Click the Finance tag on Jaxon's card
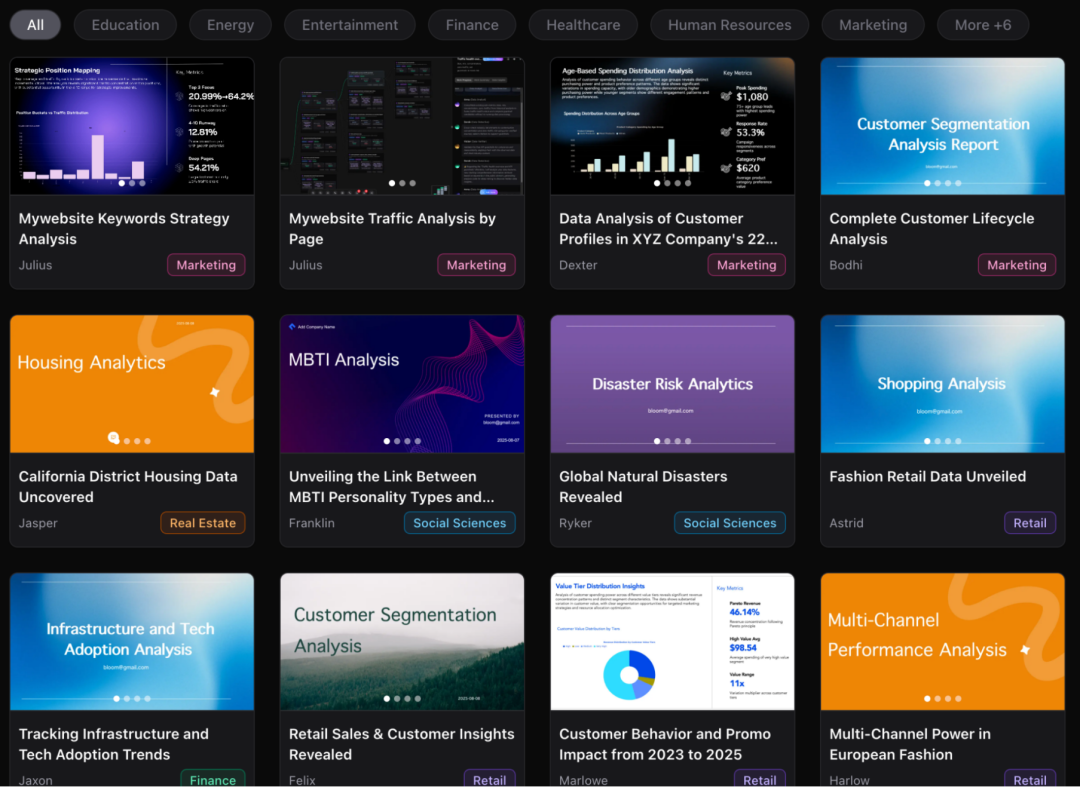1080x787 pixels. [x=213, y=779]
